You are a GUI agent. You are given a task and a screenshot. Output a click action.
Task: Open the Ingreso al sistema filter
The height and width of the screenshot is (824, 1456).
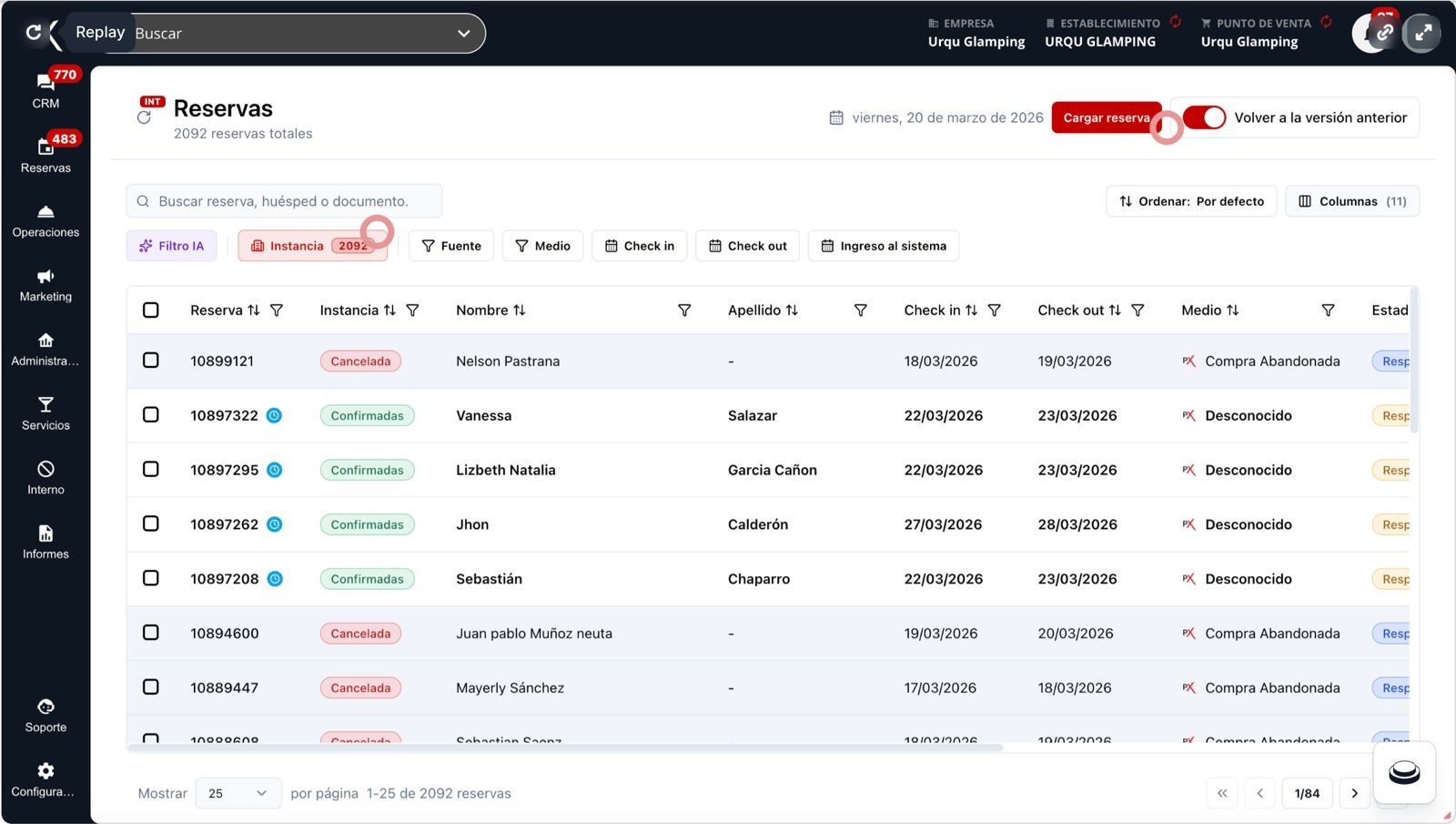[x=884, y=246]
